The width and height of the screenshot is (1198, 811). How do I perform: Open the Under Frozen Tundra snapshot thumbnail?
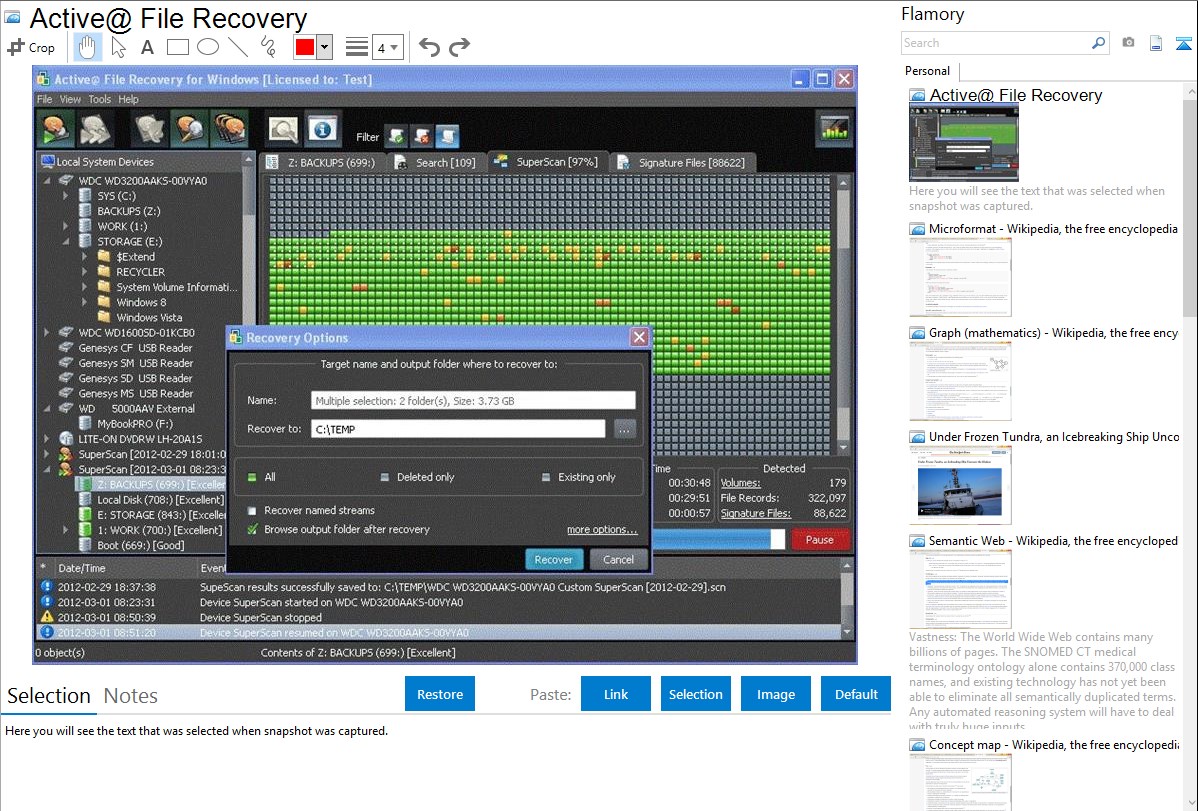pyautogui.click(x=960, y=485)
